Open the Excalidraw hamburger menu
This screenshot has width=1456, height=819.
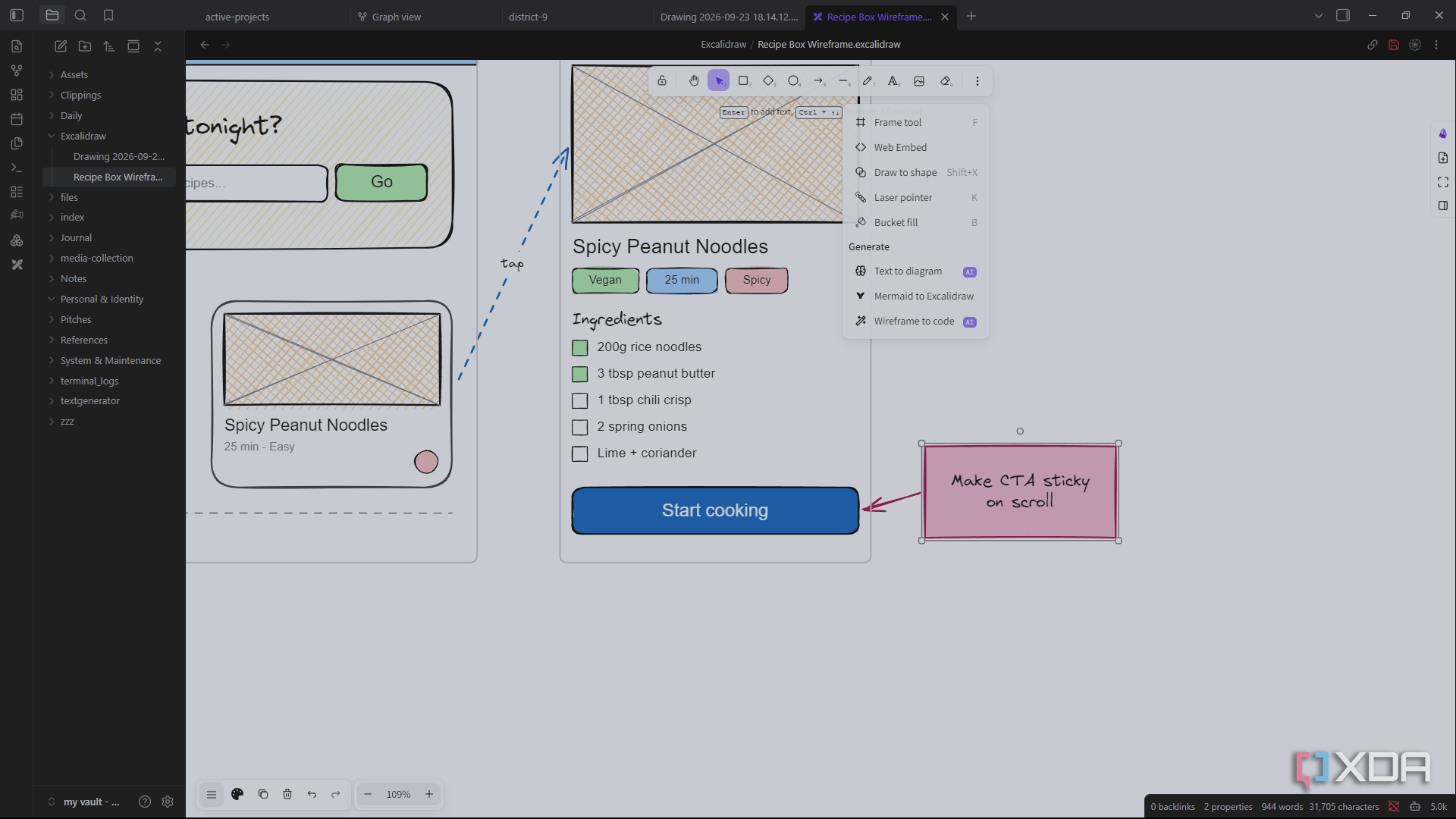[212, 794]
